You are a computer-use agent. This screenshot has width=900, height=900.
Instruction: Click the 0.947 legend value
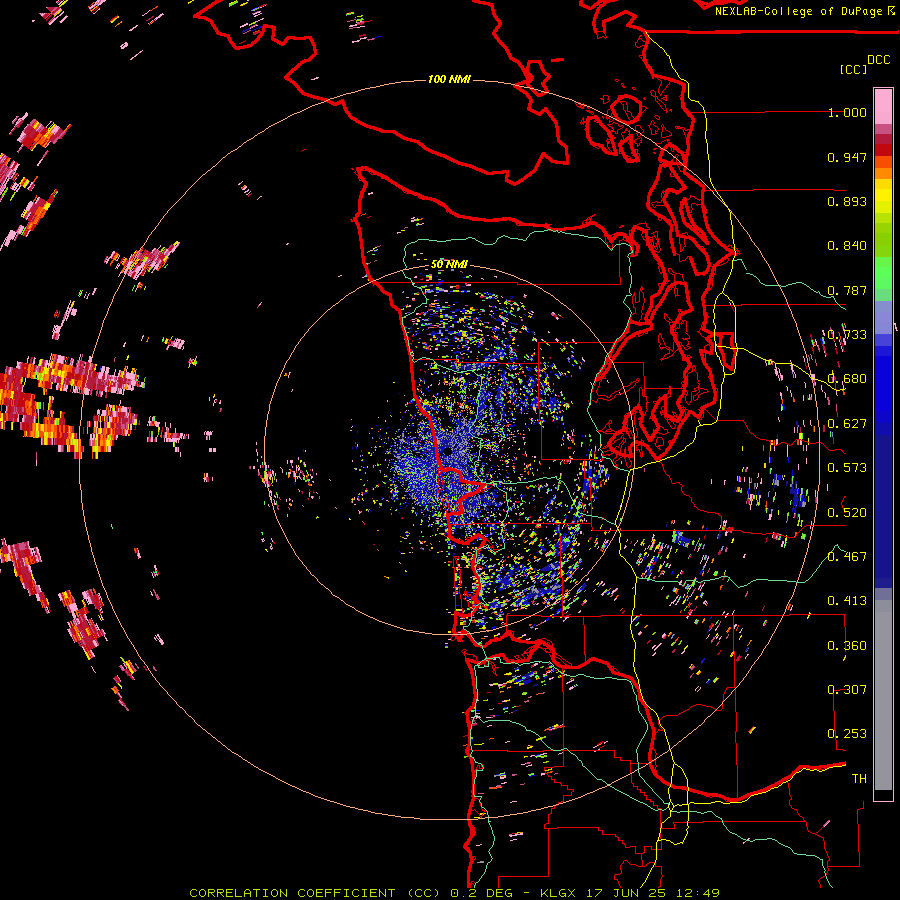[847, 157]
